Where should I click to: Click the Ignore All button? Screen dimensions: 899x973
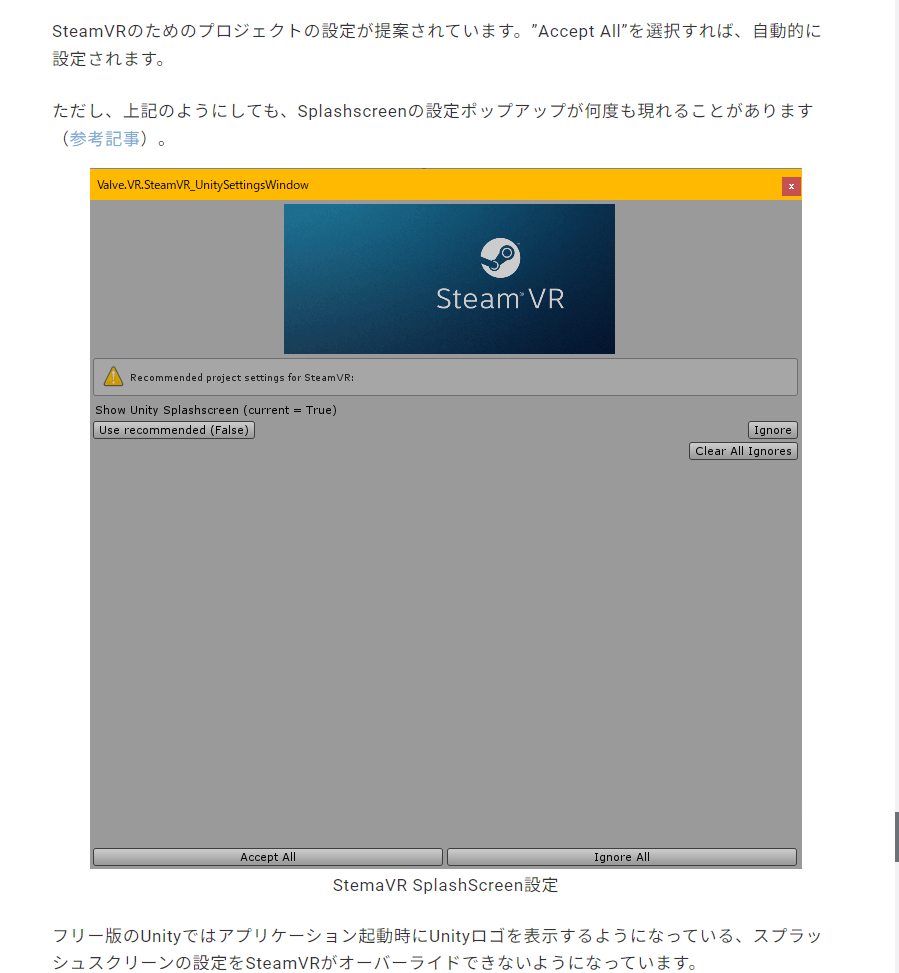[622, 857]
